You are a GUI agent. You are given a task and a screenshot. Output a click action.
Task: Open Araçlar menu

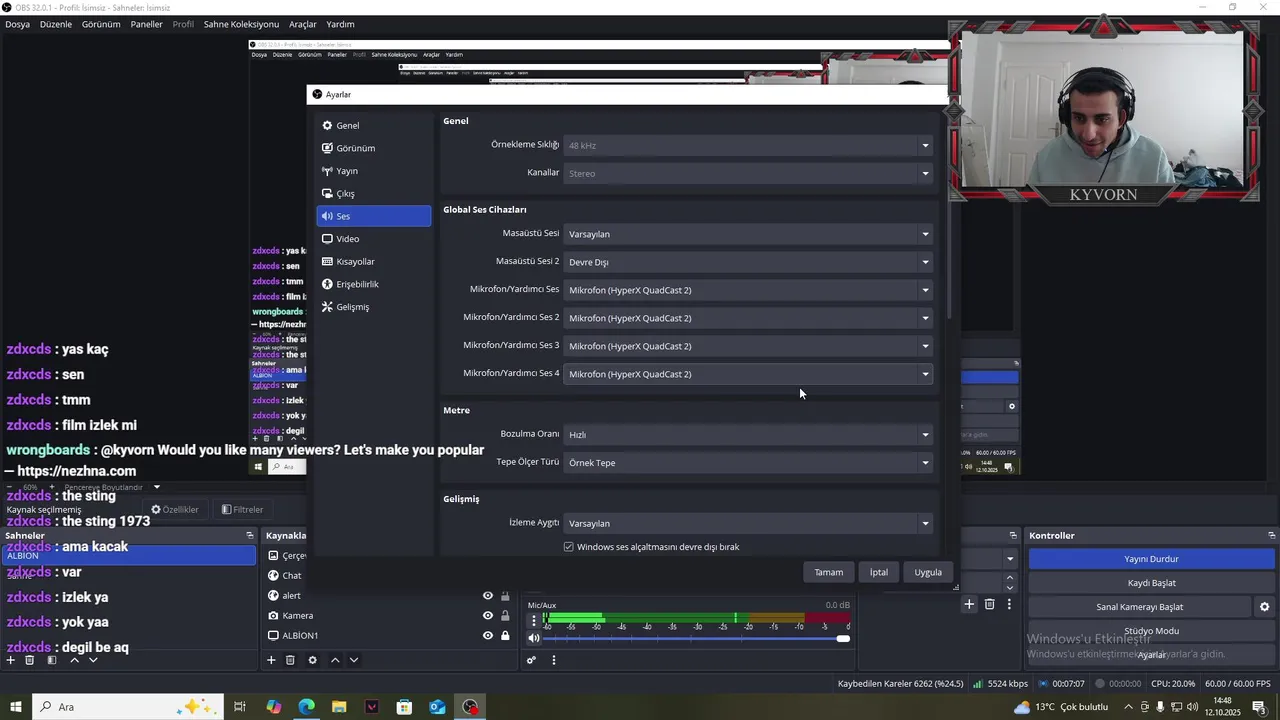tap(302, 24)
